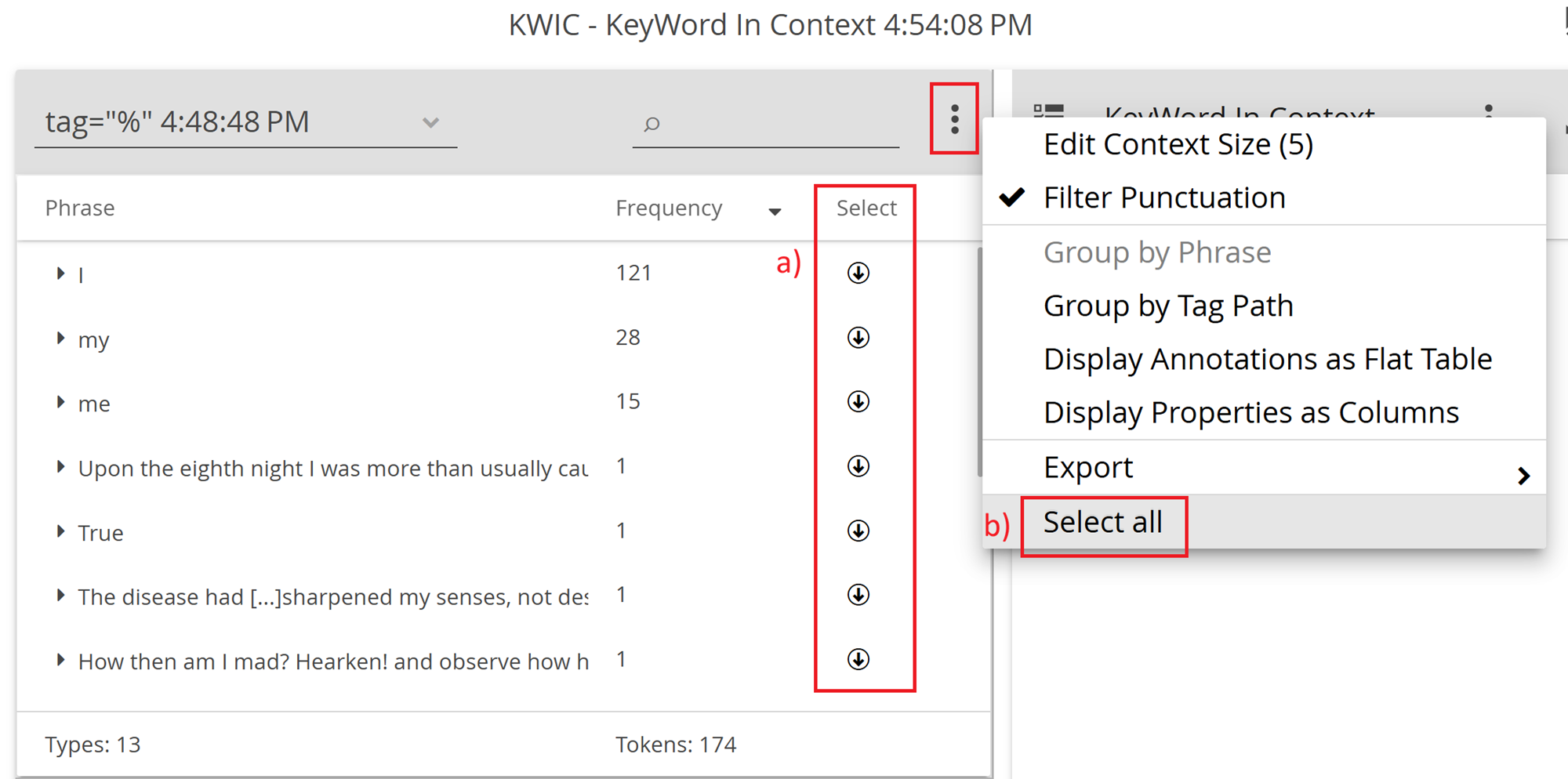Viewport: 1568px width, 779px height.
Task: Choose Group by Tag Path
Action: click(x=1167, y=306)
